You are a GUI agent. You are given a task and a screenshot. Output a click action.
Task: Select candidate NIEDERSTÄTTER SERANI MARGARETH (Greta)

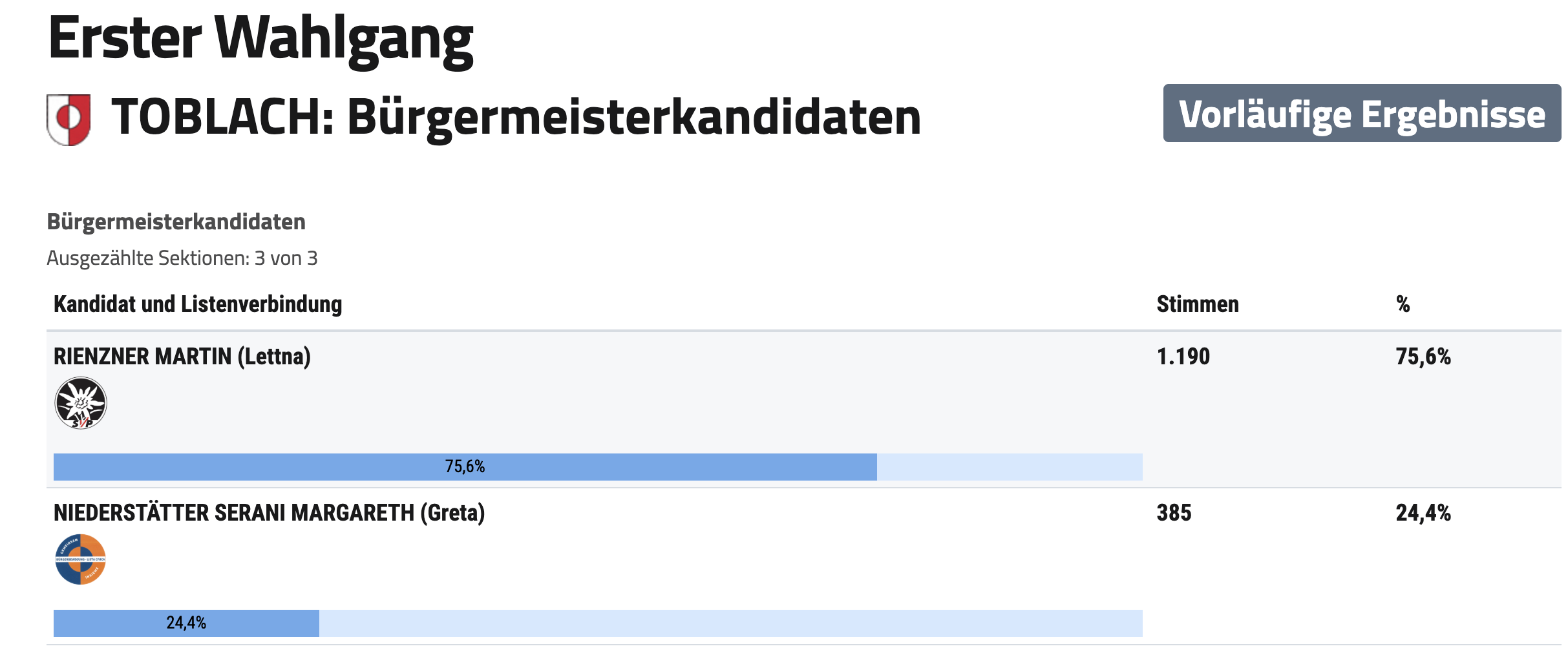[x=269, y=513]
